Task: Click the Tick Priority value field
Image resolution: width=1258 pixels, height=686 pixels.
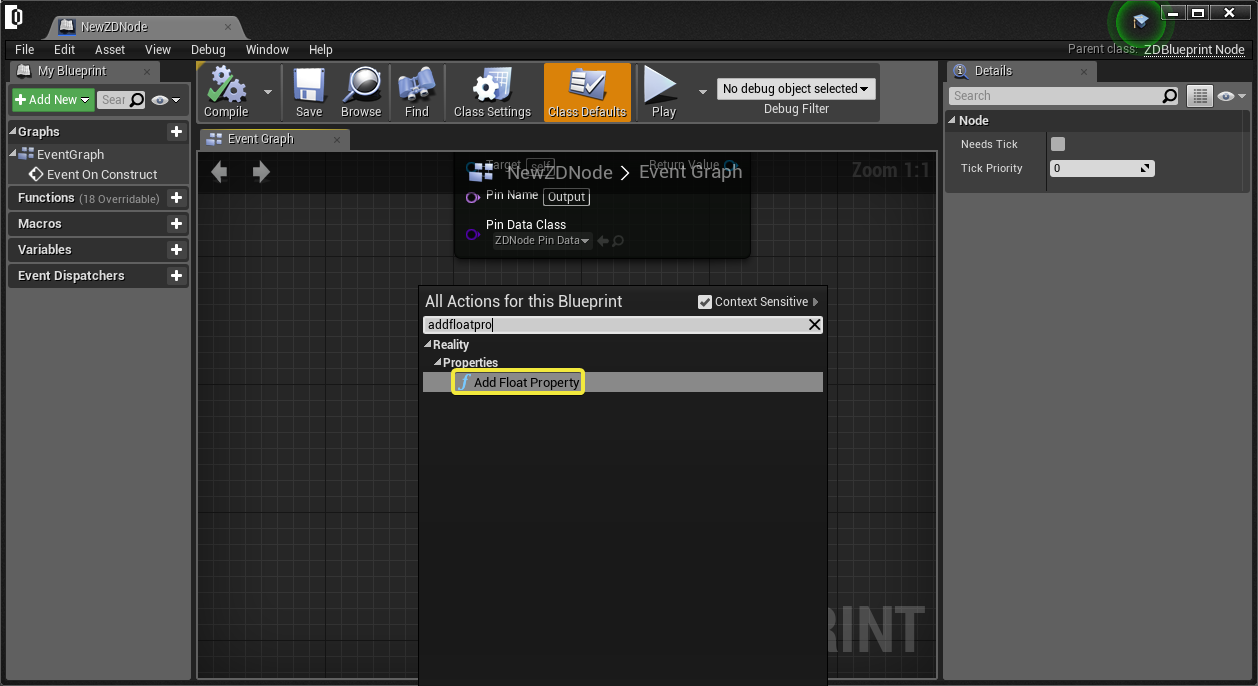Action: pos(1101,168)
